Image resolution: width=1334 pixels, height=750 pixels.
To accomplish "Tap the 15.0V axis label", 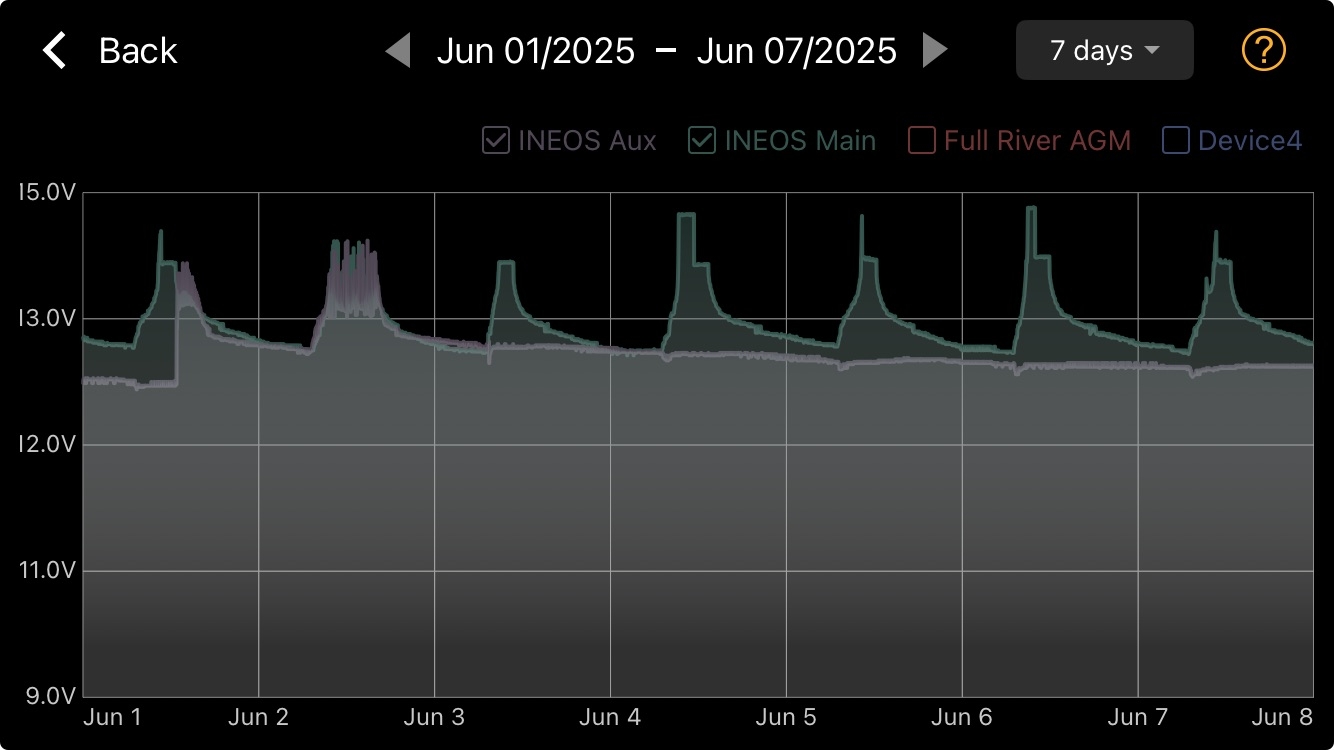I will pos(46,192).
